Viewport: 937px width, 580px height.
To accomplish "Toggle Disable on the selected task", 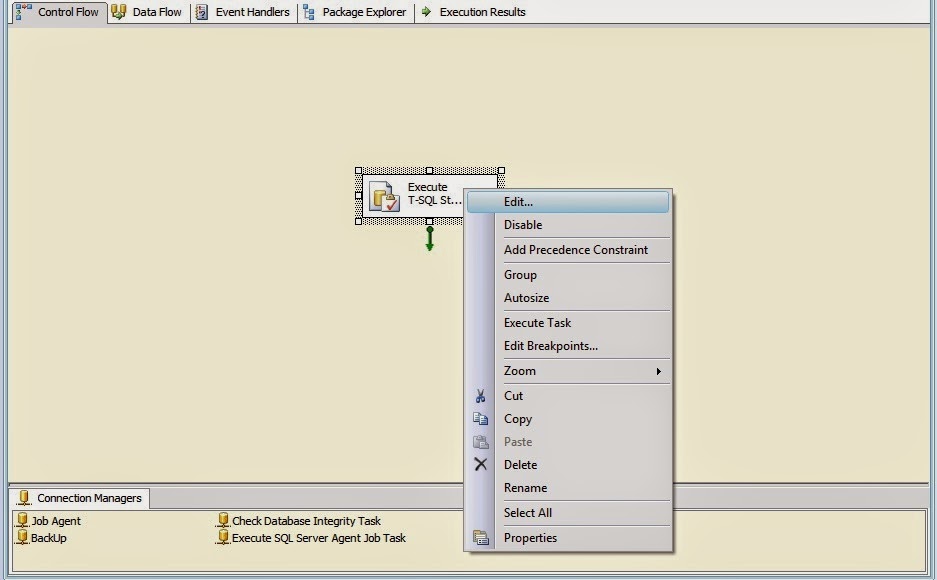I will (524, 225).
